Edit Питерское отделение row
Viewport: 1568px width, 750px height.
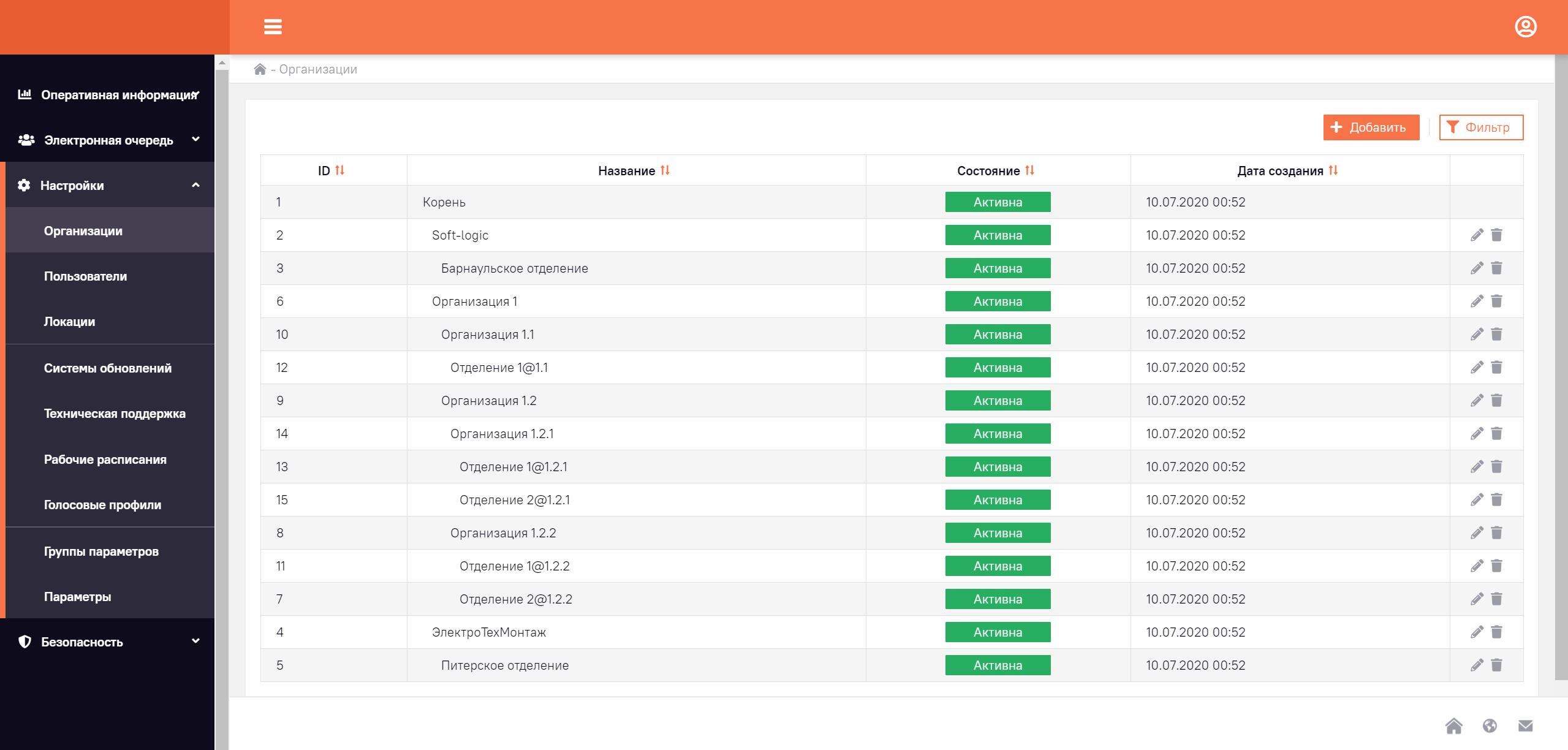point(1477,665)
